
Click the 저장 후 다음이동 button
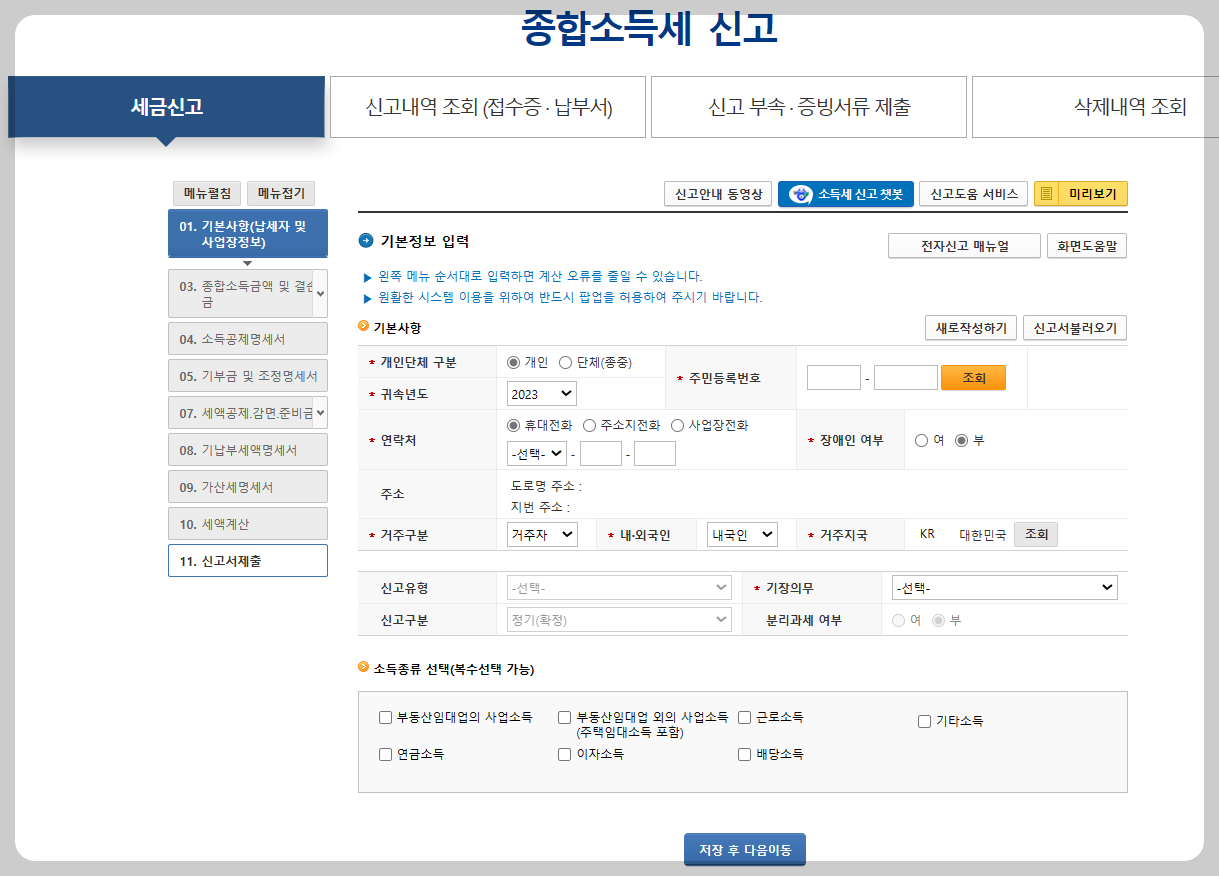tap(745, 850)
